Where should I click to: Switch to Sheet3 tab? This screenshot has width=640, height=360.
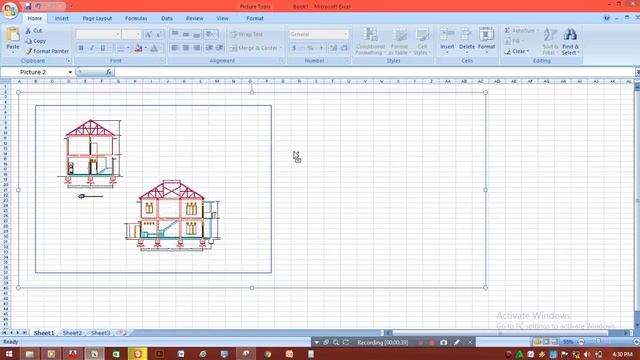100,333
